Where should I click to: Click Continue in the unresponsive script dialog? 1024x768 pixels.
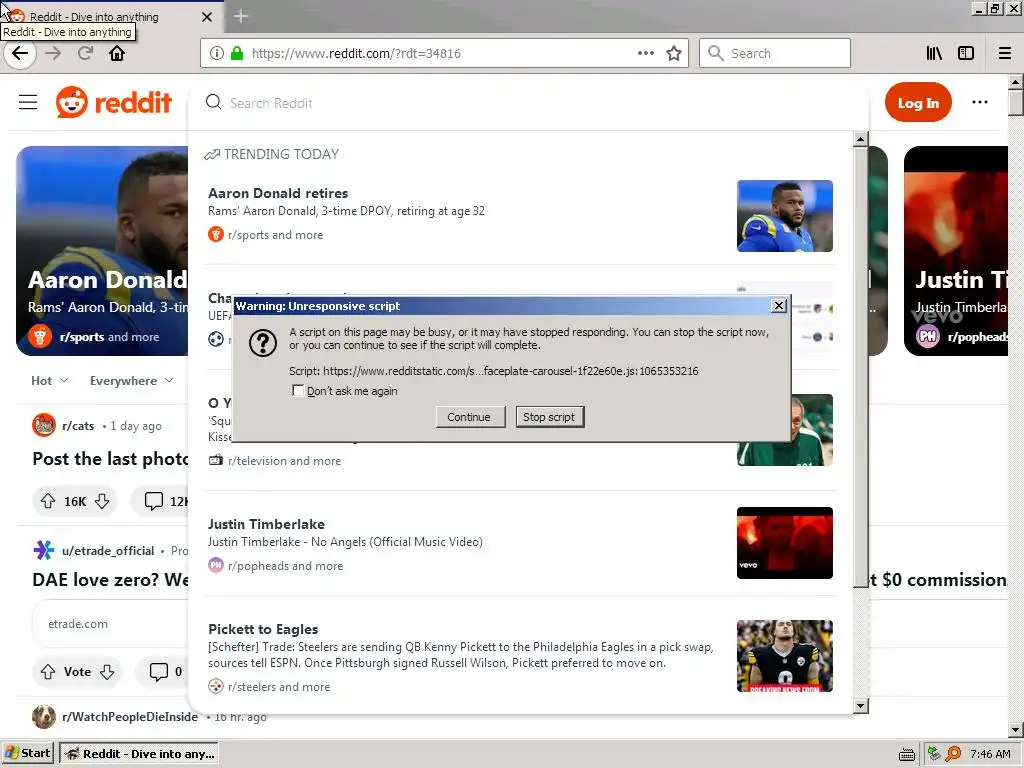point(470,417)
